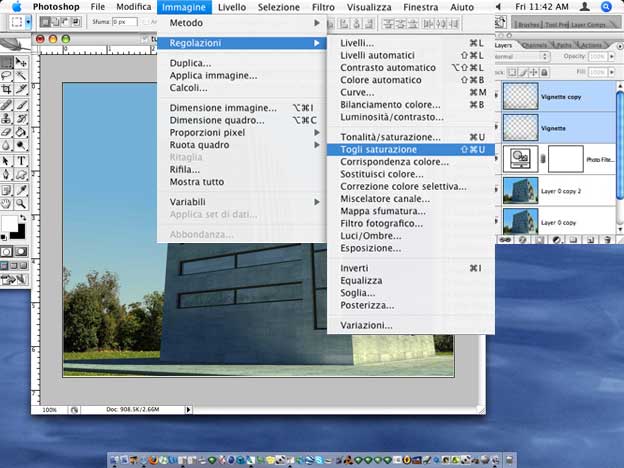Select the Crop tool in toolbox
Viewport: 624px width, 468px height.
pos(7,89)
